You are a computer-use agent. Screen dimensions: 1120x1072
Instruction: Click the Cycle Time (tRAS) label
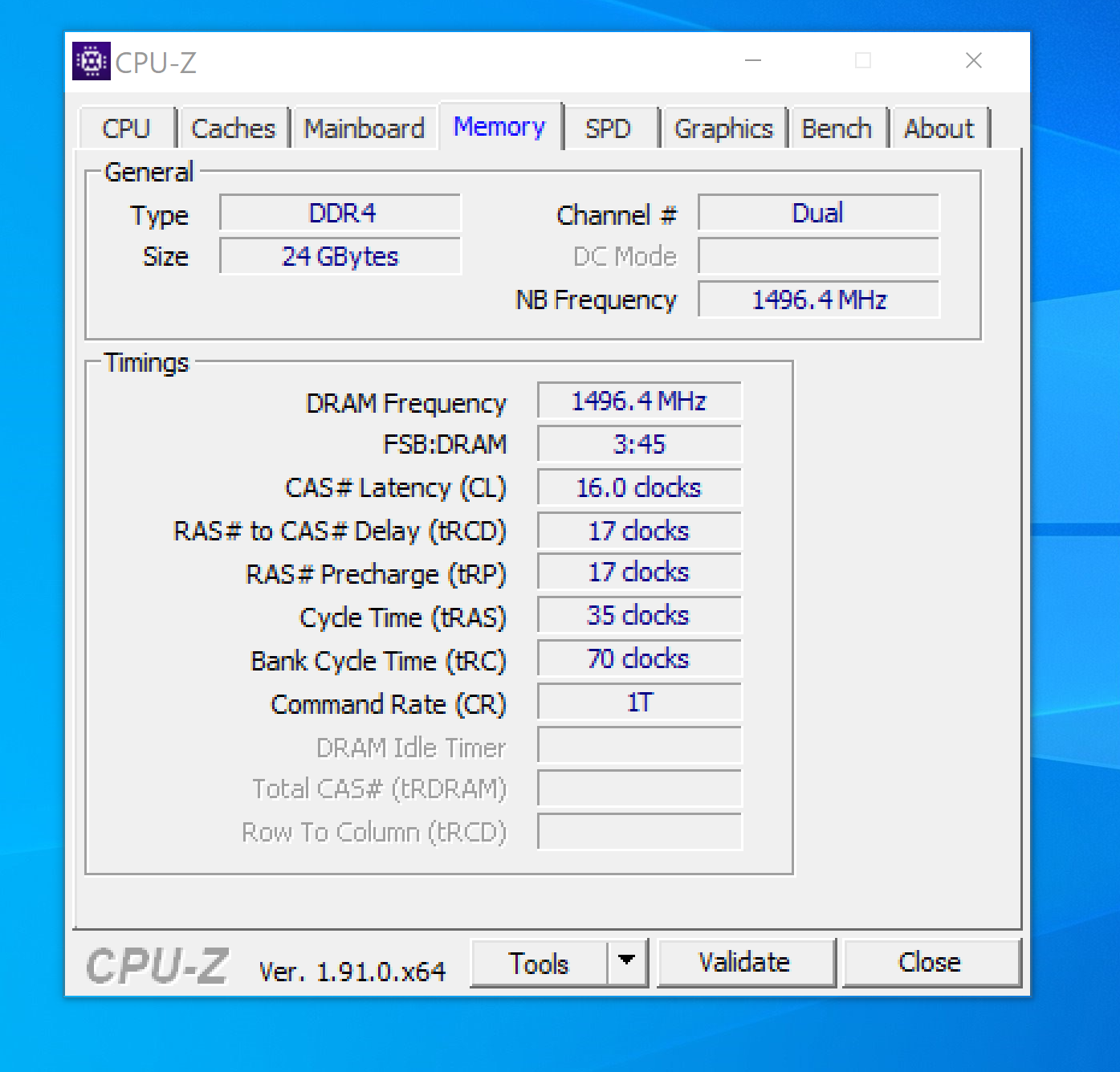[403, 618]
